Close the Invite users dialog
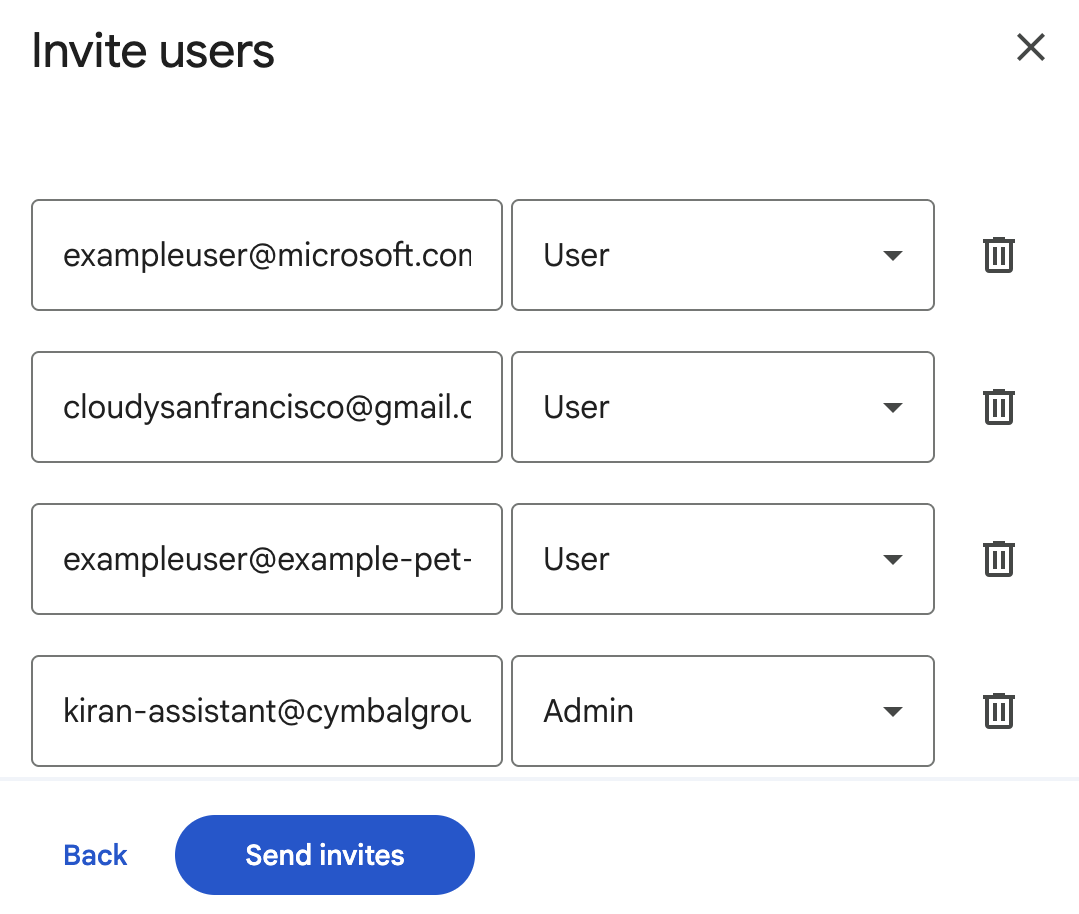This screenshot has height=914, width=1079. click(x=1030, y=47)
